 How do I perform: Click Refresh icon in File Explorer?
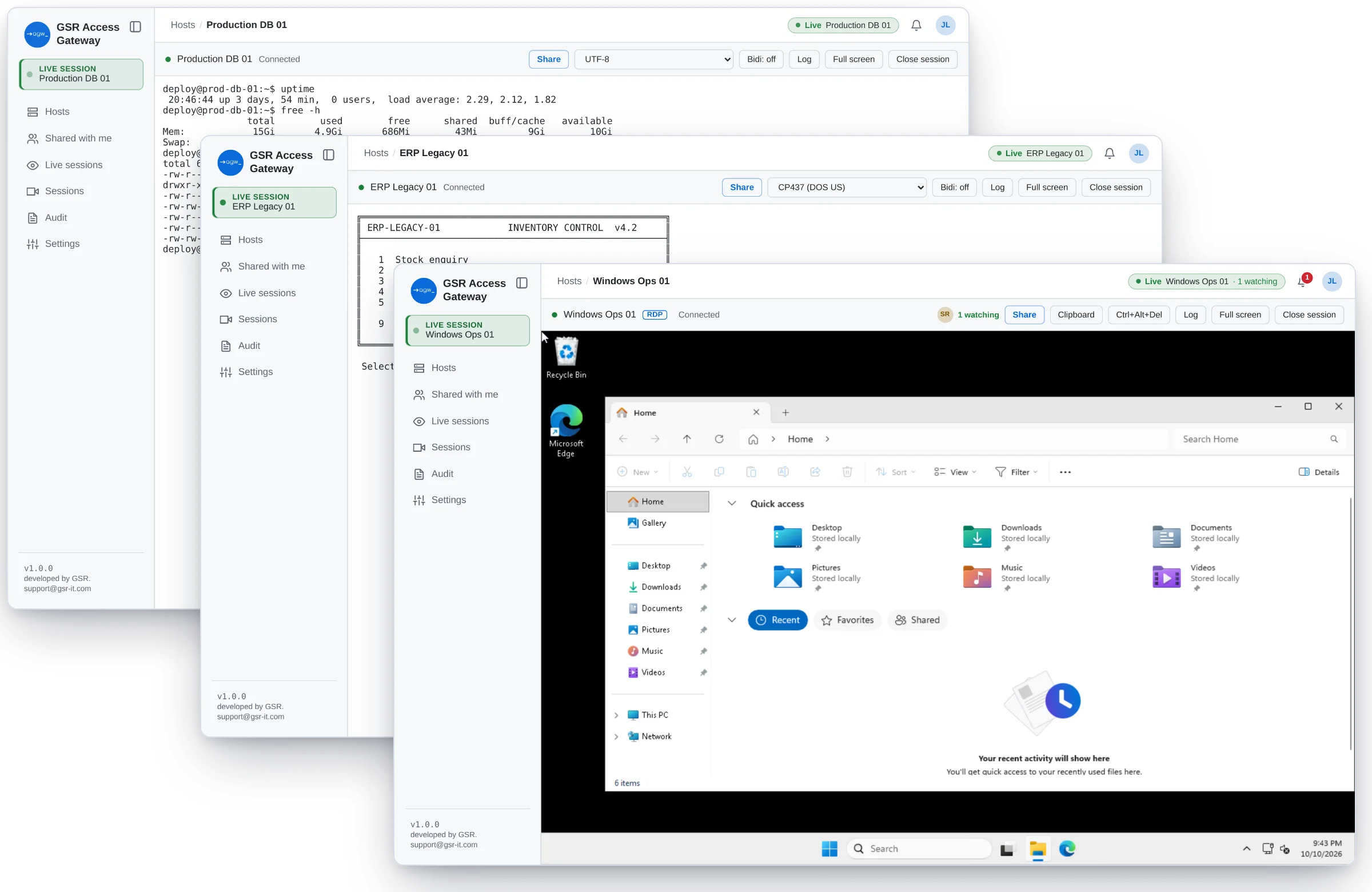[x=719, y=439]
